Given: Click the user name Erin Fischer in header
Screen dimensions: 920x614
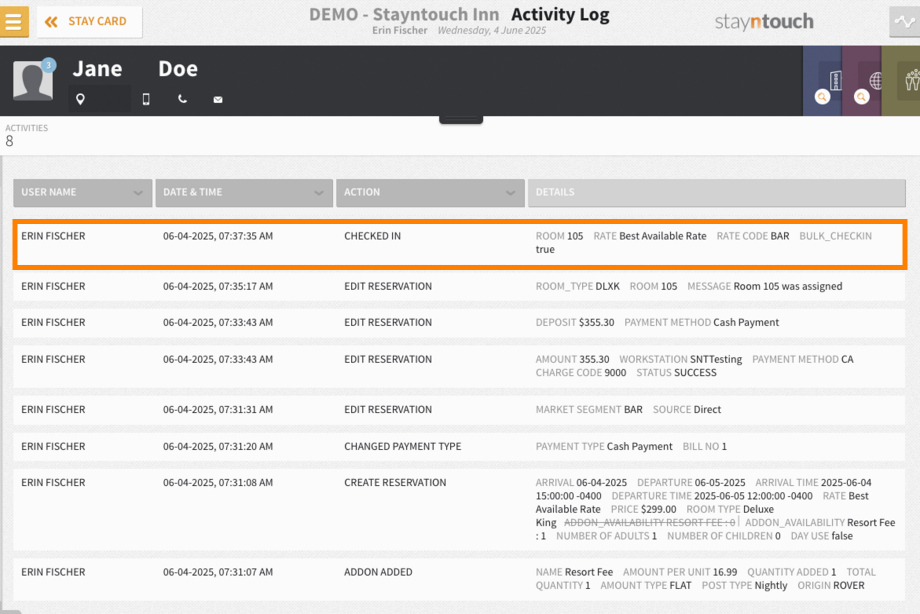Looking at the screenshot, I should 400,31.
